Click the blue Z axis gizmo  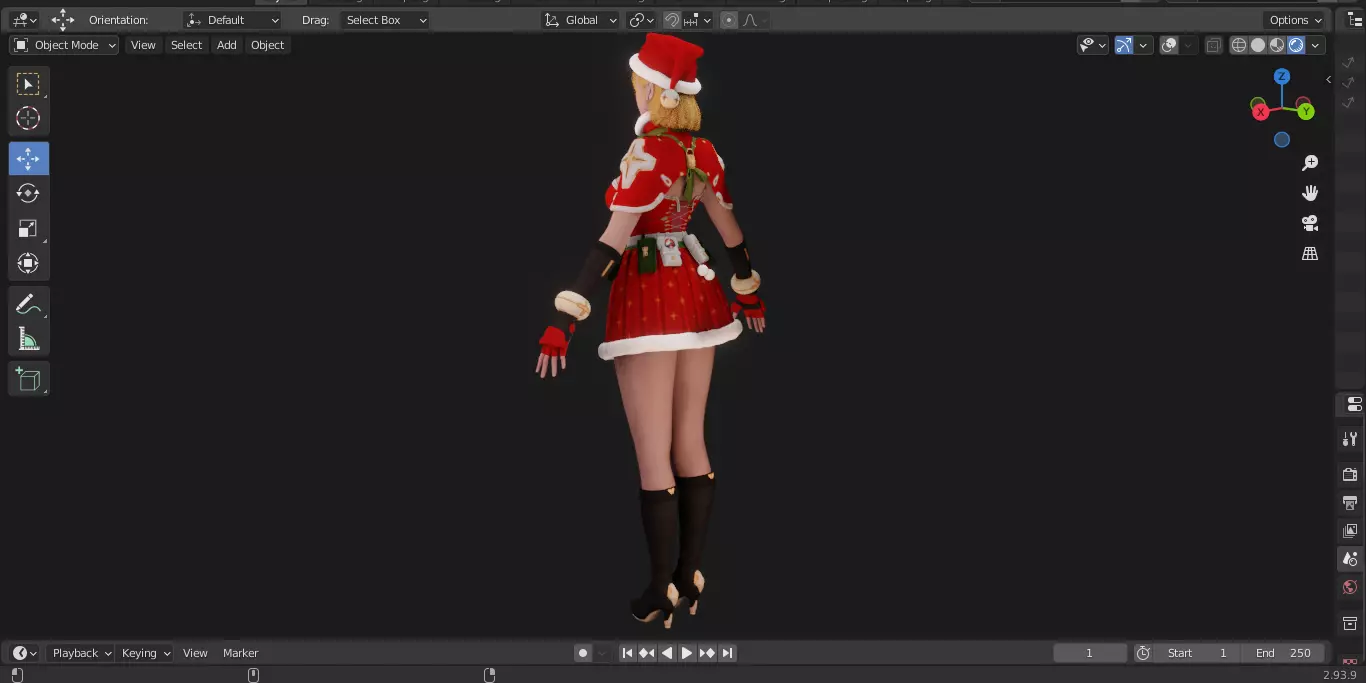click(1282, 77)
